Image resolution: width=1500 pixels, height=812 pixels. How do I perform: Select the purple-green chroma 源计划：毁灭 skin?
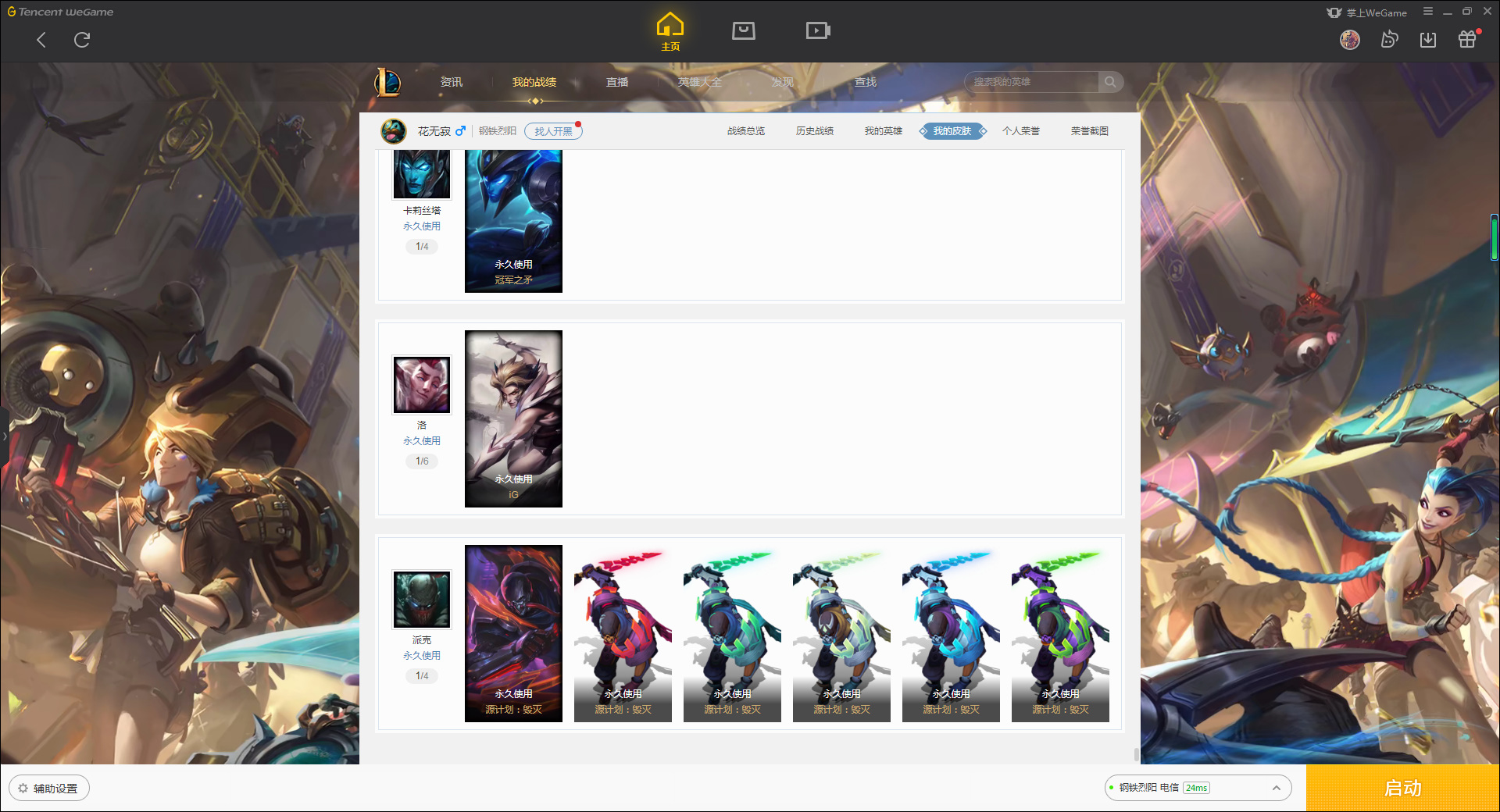coord(1060,633)
